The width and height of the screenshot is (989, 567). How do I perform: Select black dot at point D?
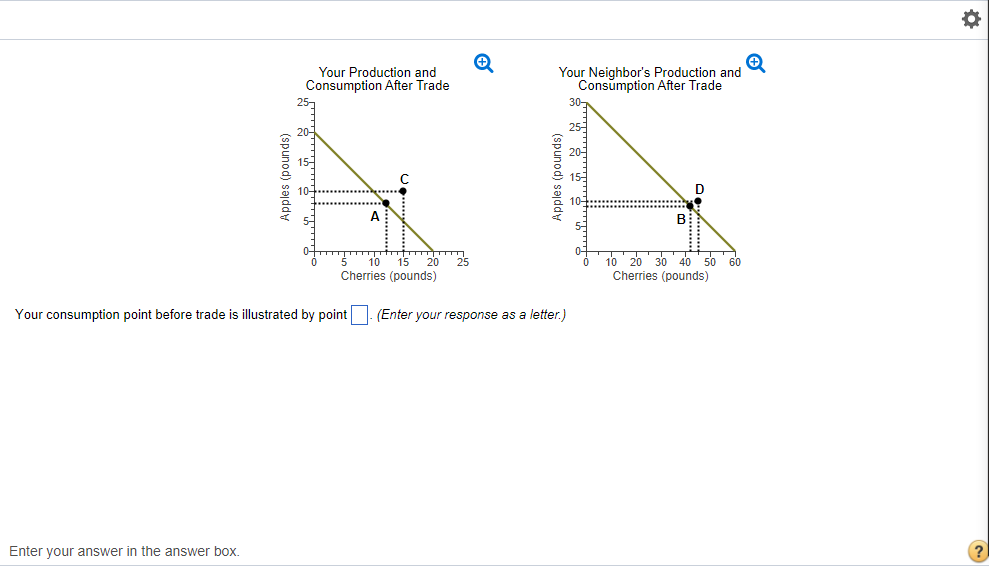[698, 201]
